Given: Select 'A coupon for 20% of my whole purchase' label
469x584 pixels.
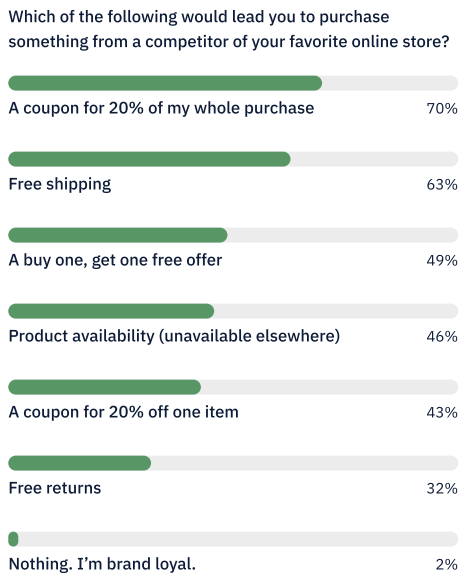Looking at the screenshot, I should pyautogui.click(x=161, y=108).
